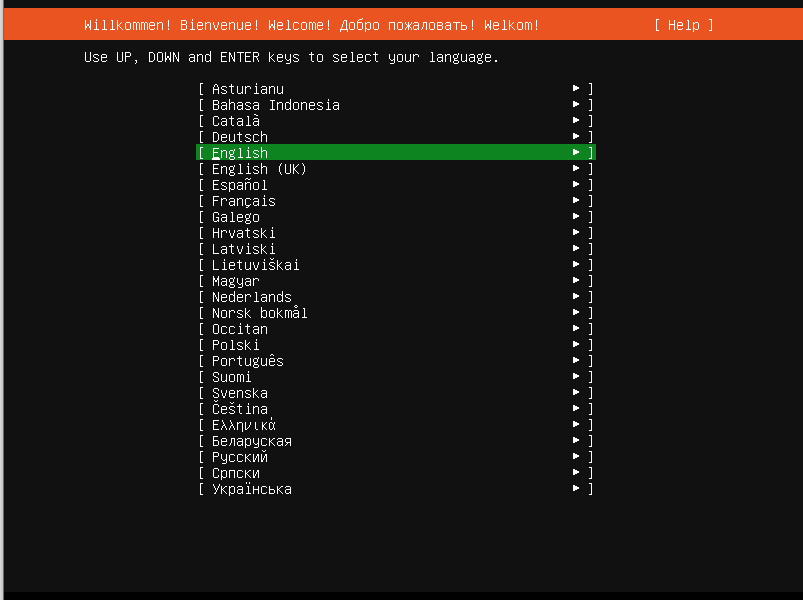The height and width of the screenshot is (600, 803).
Task: Select Polski as the language
Action: click(x=235, y=345)
